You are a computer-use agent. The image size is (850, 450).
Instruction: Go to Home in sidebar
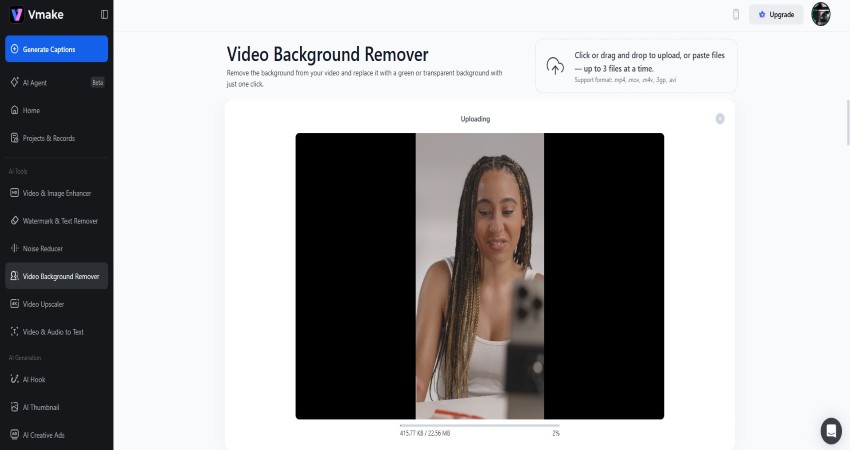click(x=31, y=110)
